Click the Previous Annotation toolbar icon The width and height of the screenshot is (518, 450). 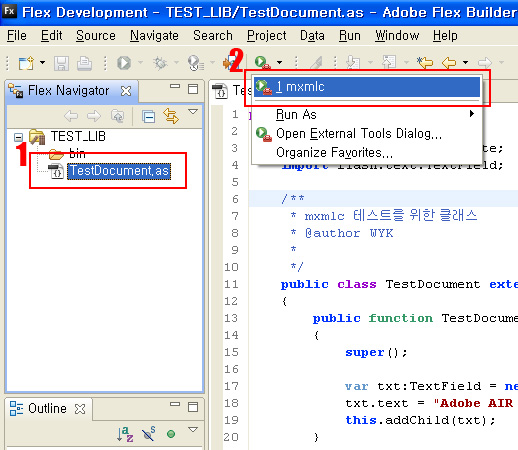[389, 62]
